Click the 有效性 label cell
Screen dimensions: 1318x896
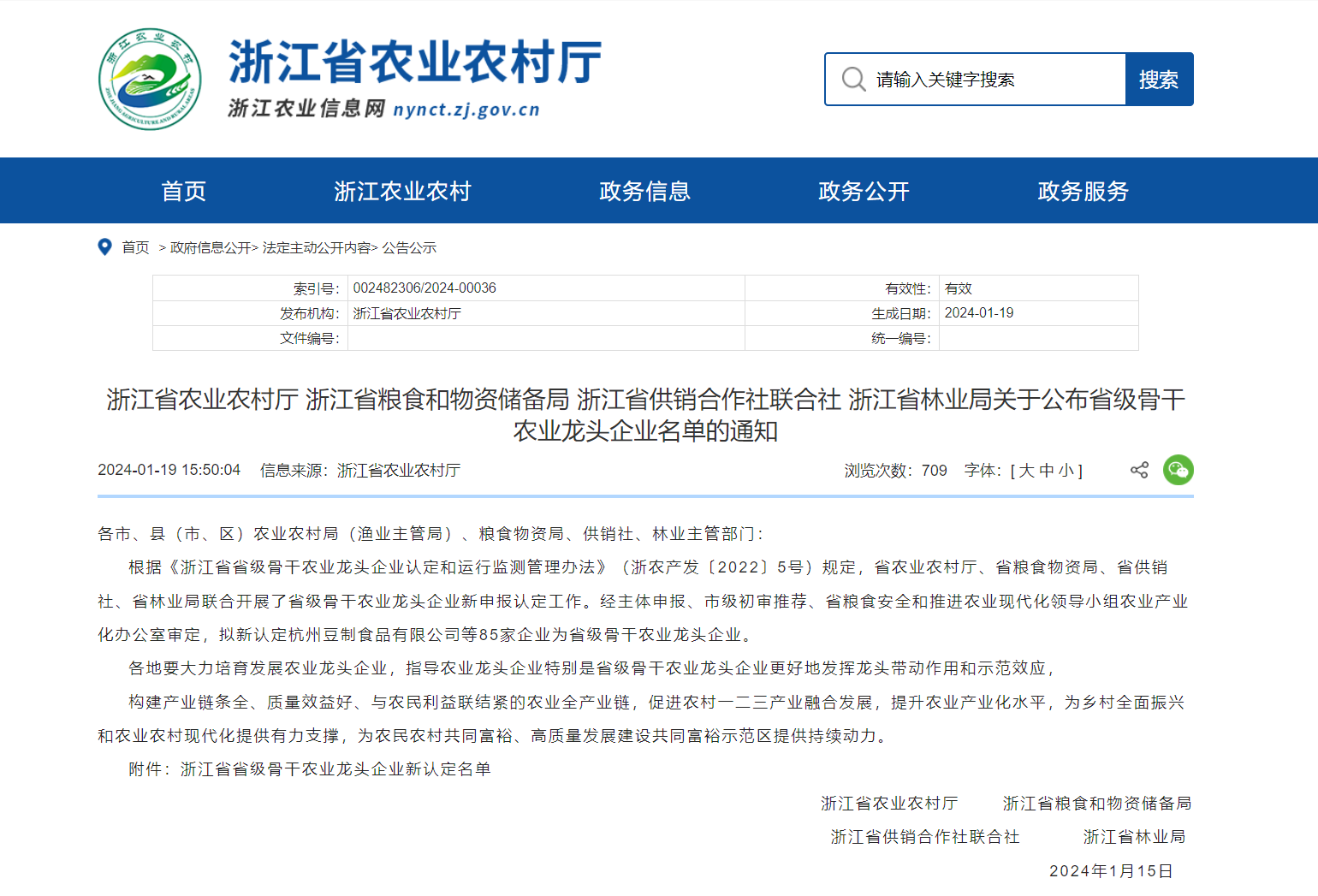pos(842,288)
